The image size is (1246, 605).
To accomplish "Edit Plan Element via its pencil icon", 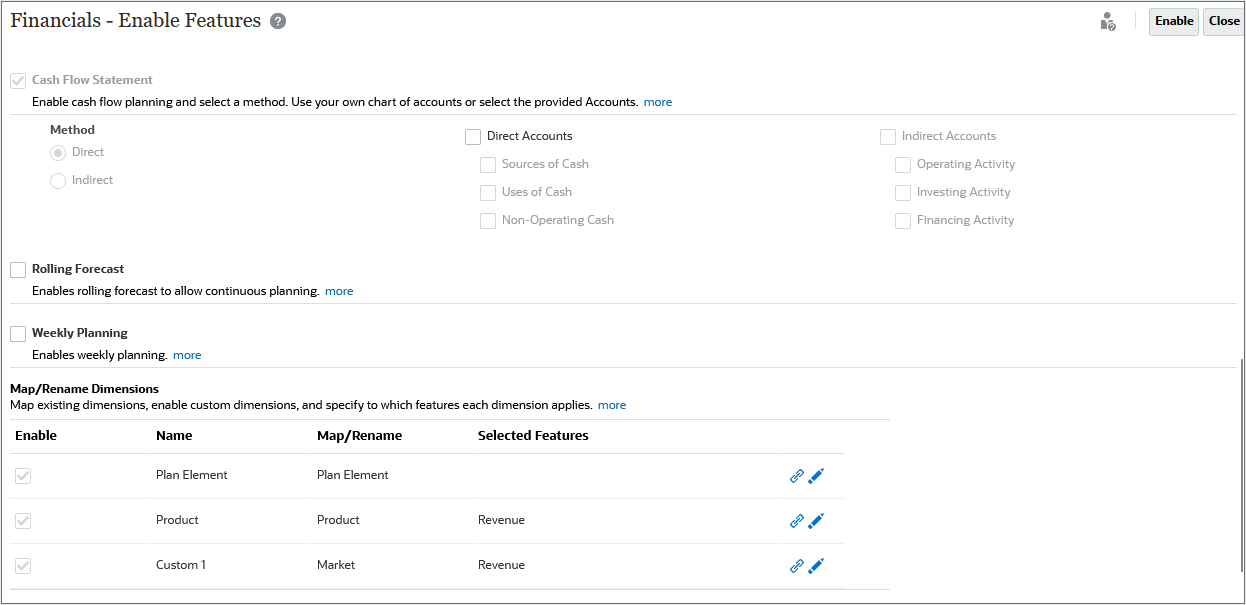I will 816,476.
